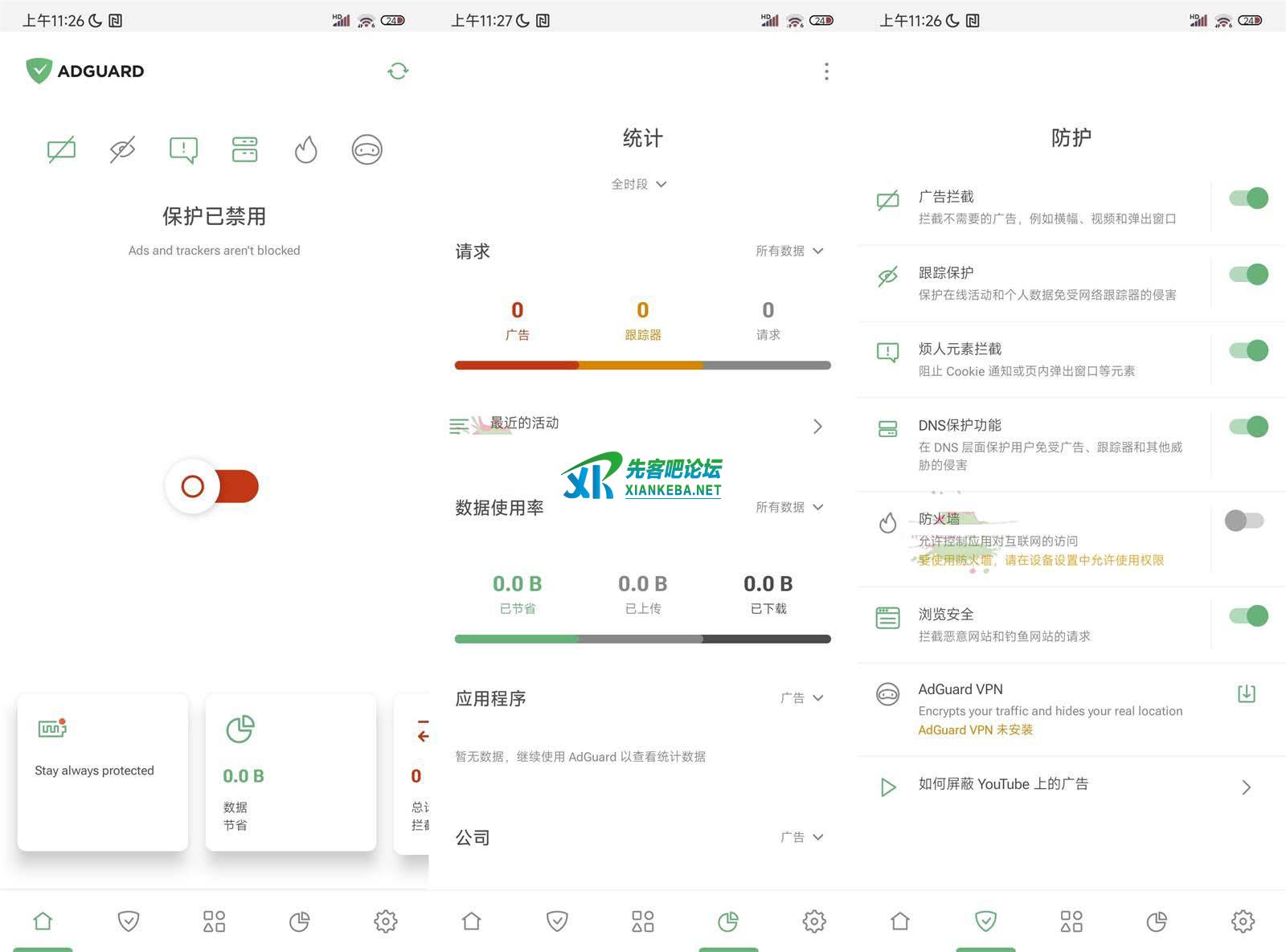
Task: Tap the crossed-eye tracking protection icon on home
Action: 122,149
